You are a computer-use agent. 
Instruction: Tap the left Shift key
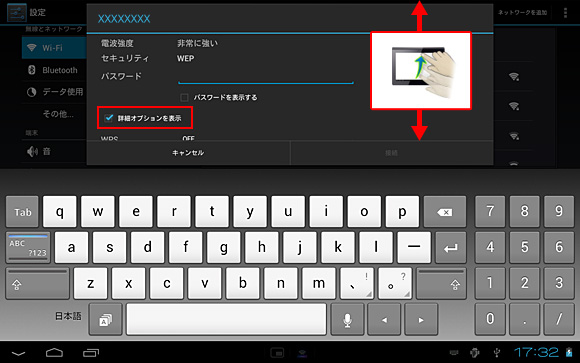[37, 284]
